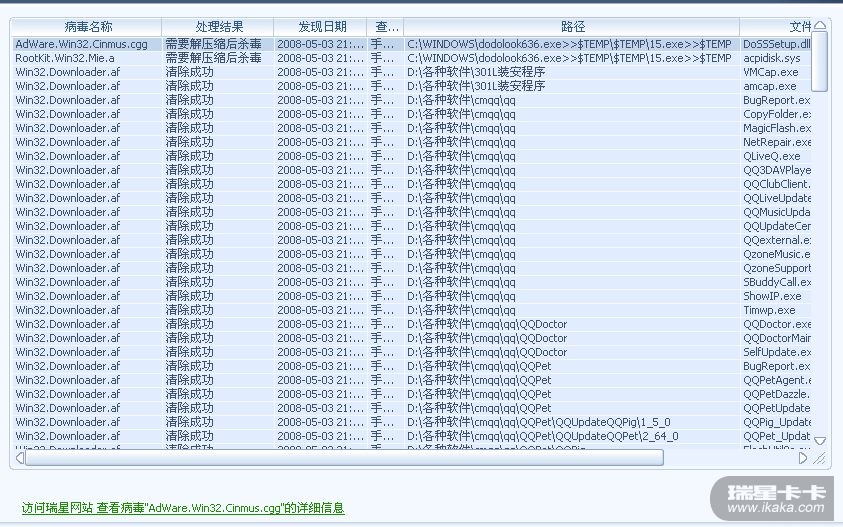Select file name QzoneSupport cell
The height and width of the screenshot is (527, 843).
[776, 268]
